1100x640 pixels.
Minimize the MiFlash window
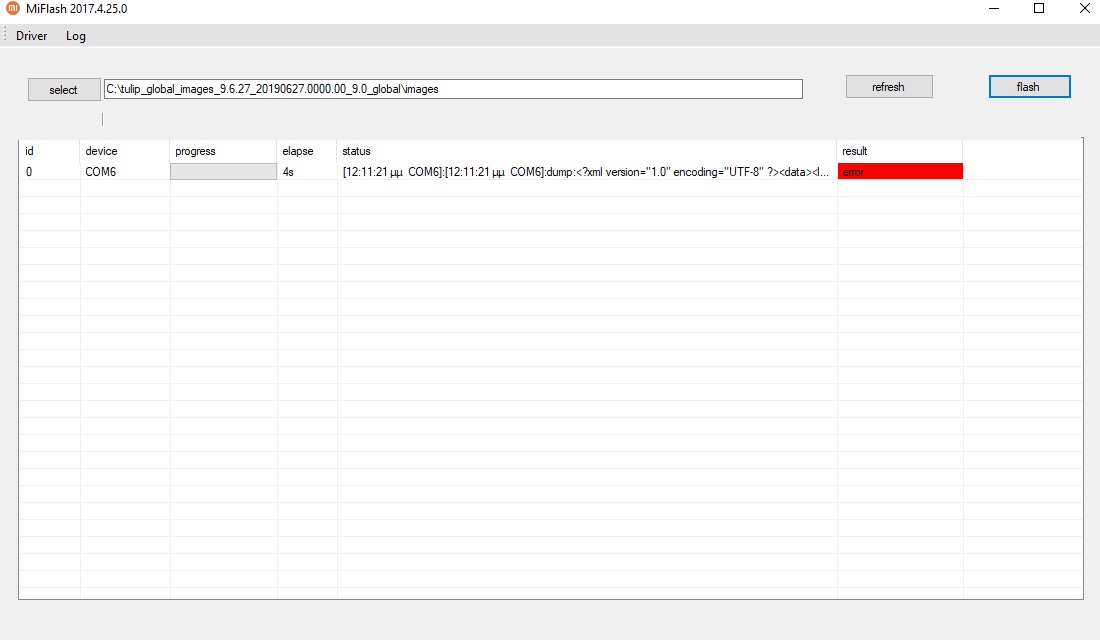click(993, 9)
